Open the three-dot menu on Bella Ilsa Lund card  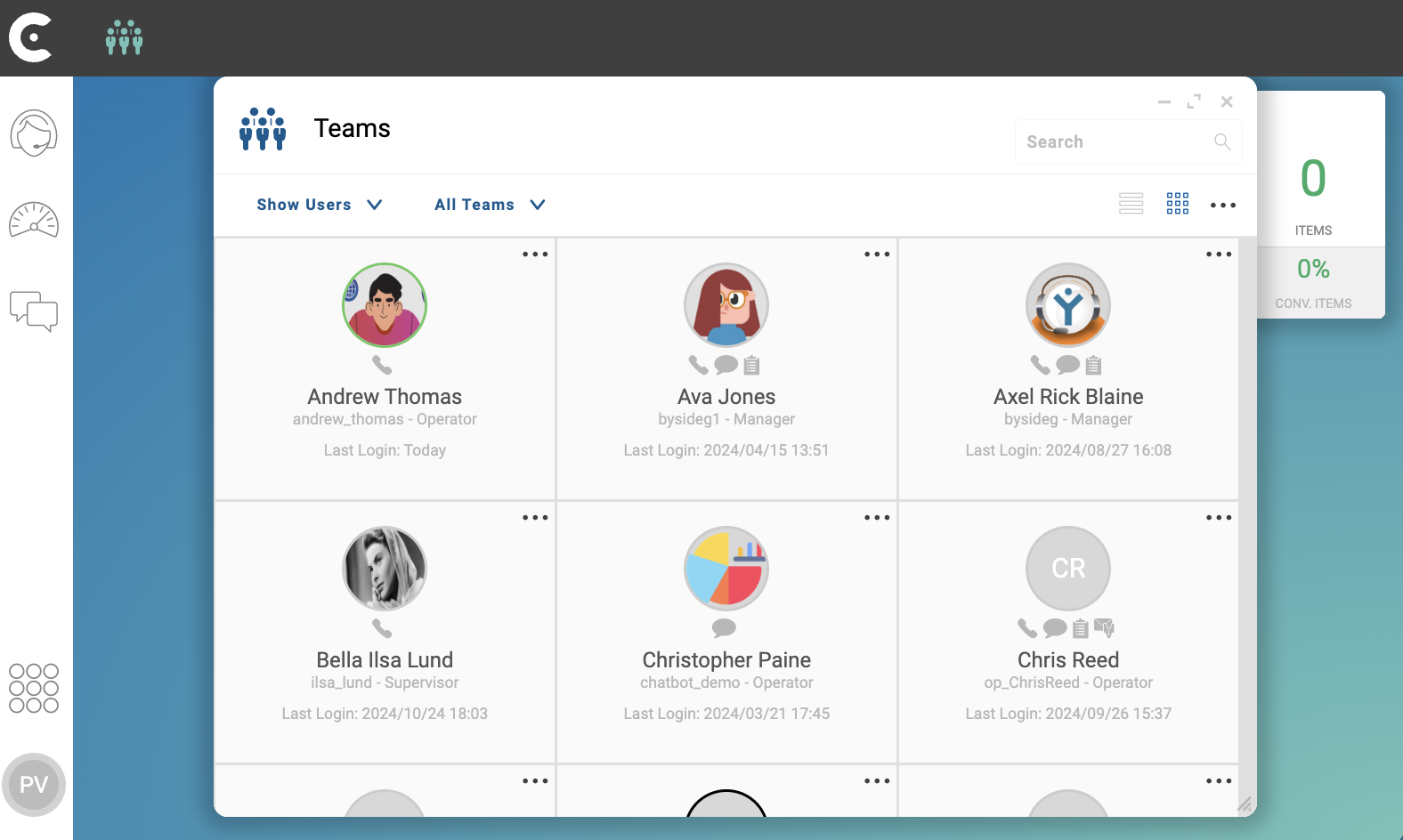tap(535, 518)
